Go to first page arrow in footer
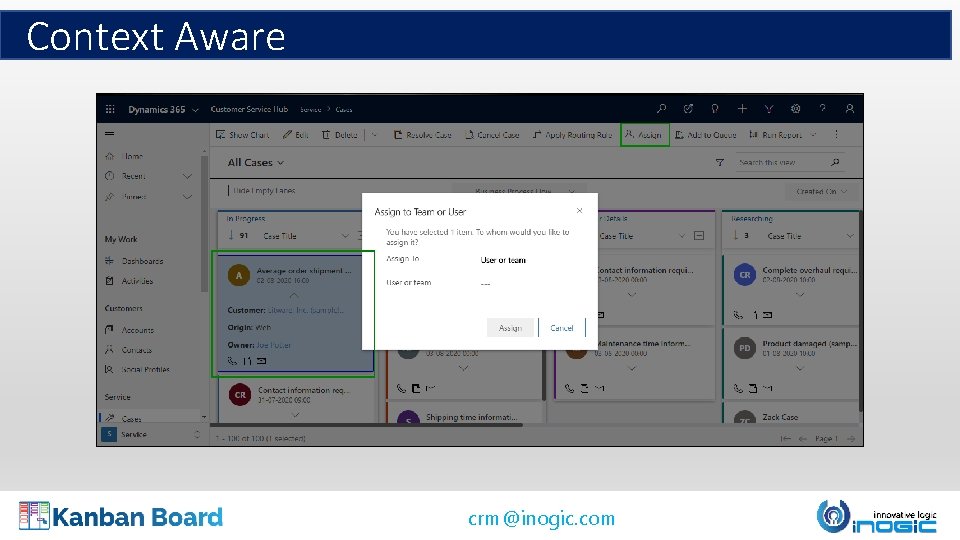Image resolution: width=960 pixels, height=540 pixels. [x=786, y=438]
